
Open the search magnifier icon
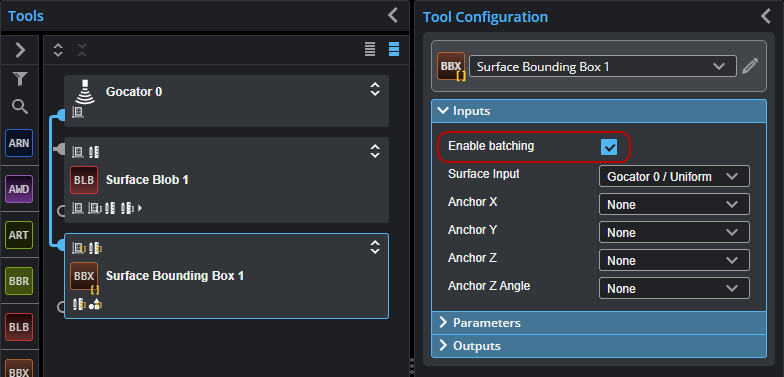pyautogui.click(x=20, y=106)
